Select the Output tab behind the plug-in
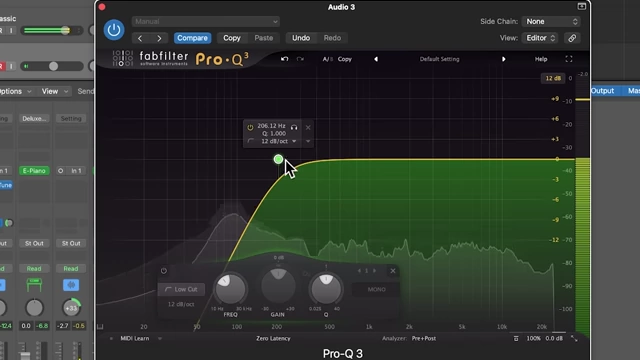The image size is (640, 360). (x=602, y=91)
